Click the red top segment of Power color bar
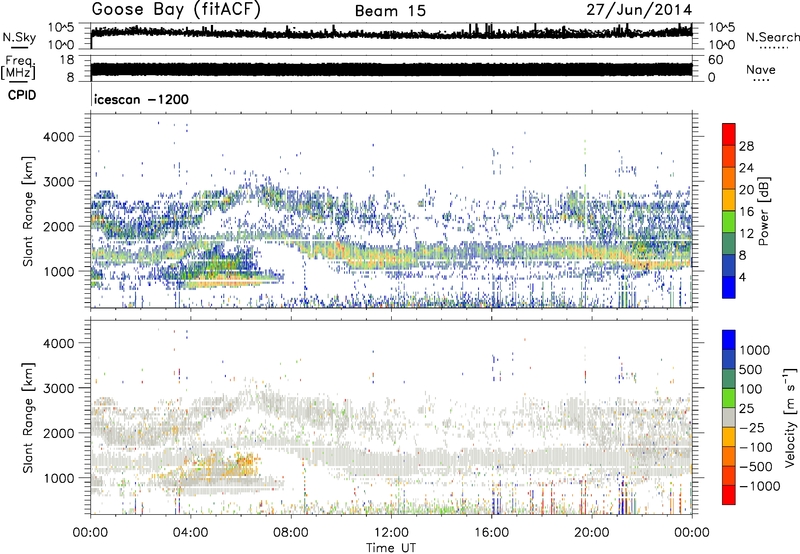 (729, 134)
